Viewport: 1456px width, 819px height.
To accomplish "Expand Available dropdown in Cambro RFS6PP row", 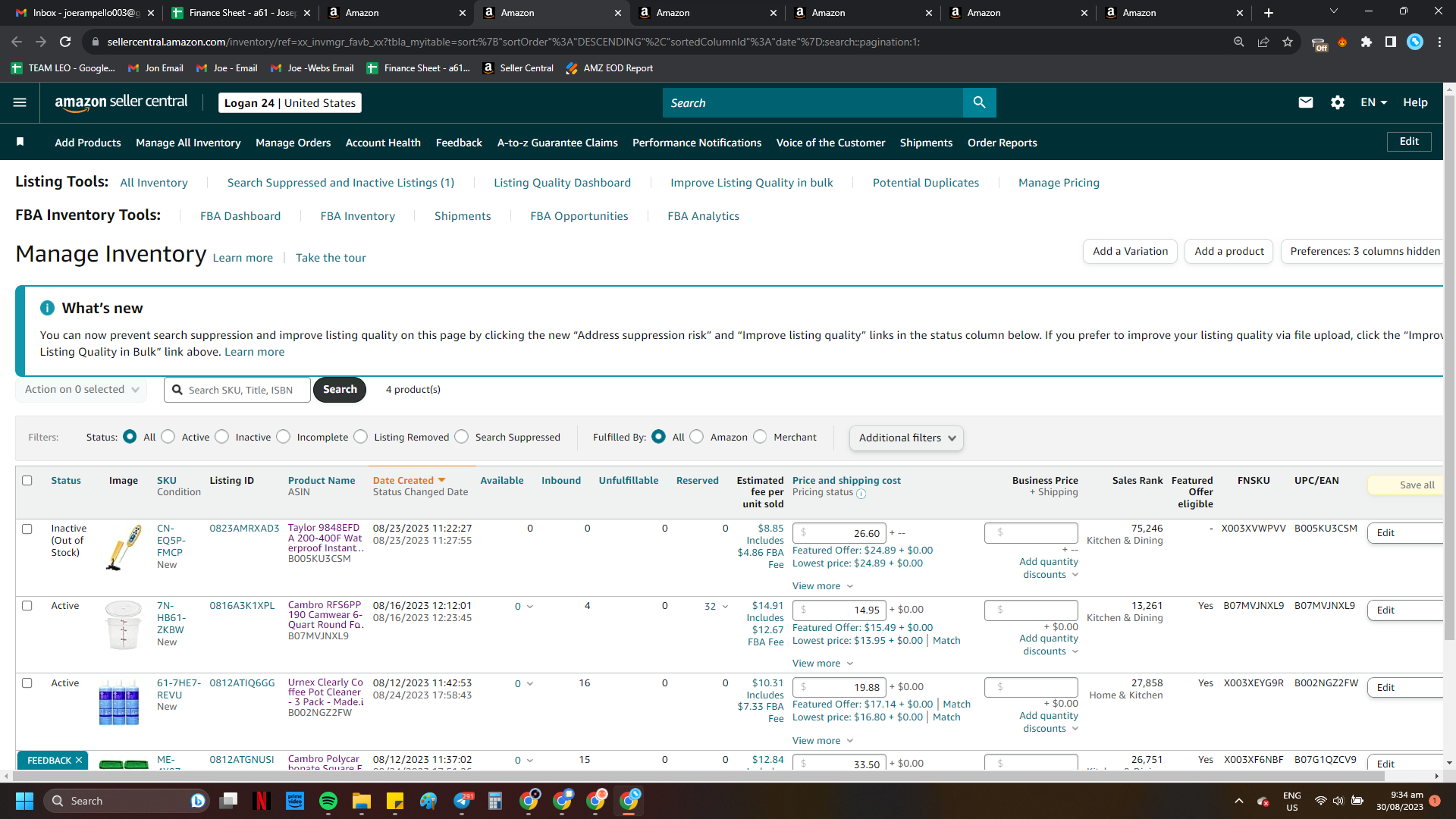I will (x=530, y=606).
